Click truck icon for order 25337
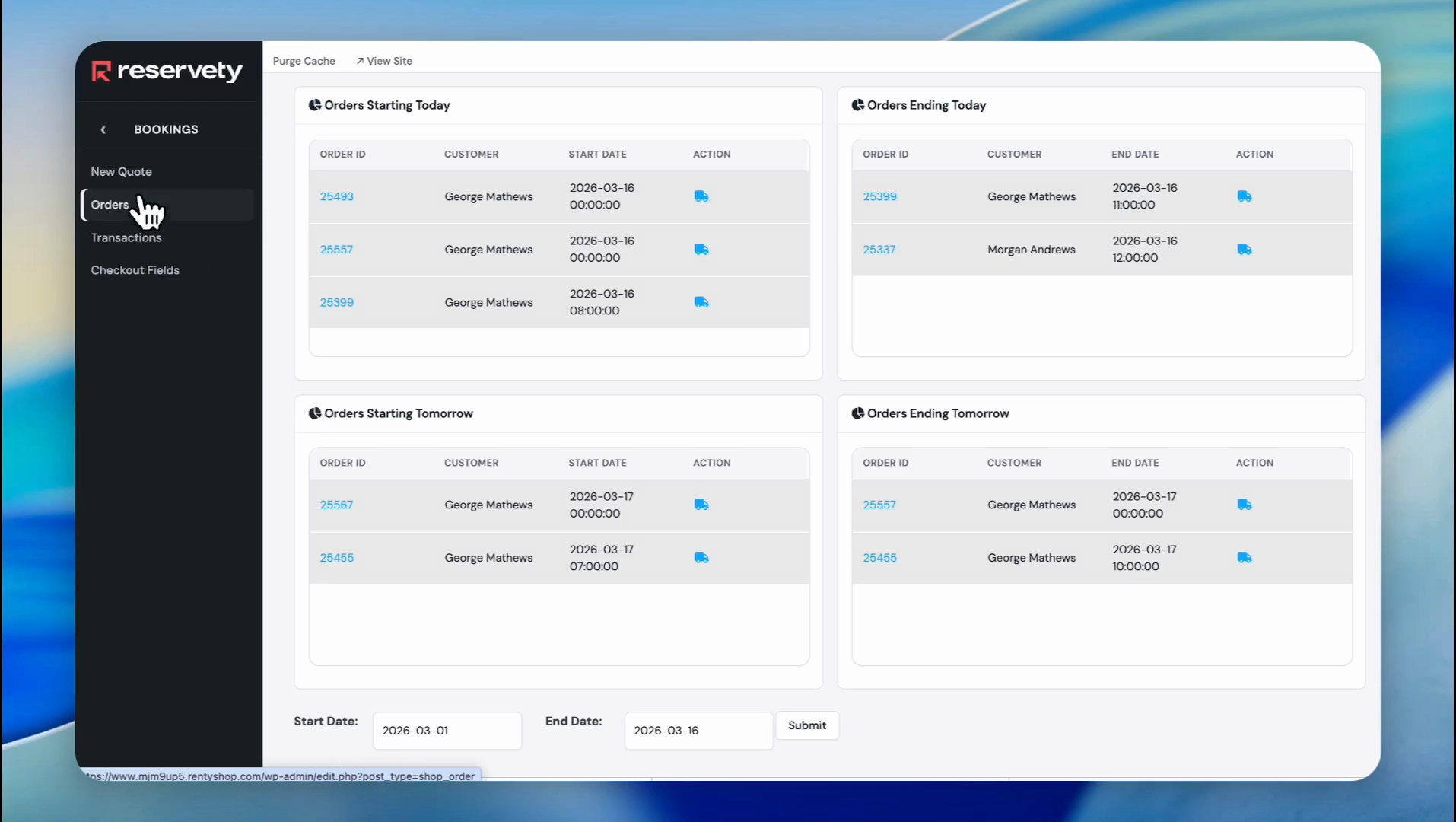 pyautogui.click(x=1245, y=250)
